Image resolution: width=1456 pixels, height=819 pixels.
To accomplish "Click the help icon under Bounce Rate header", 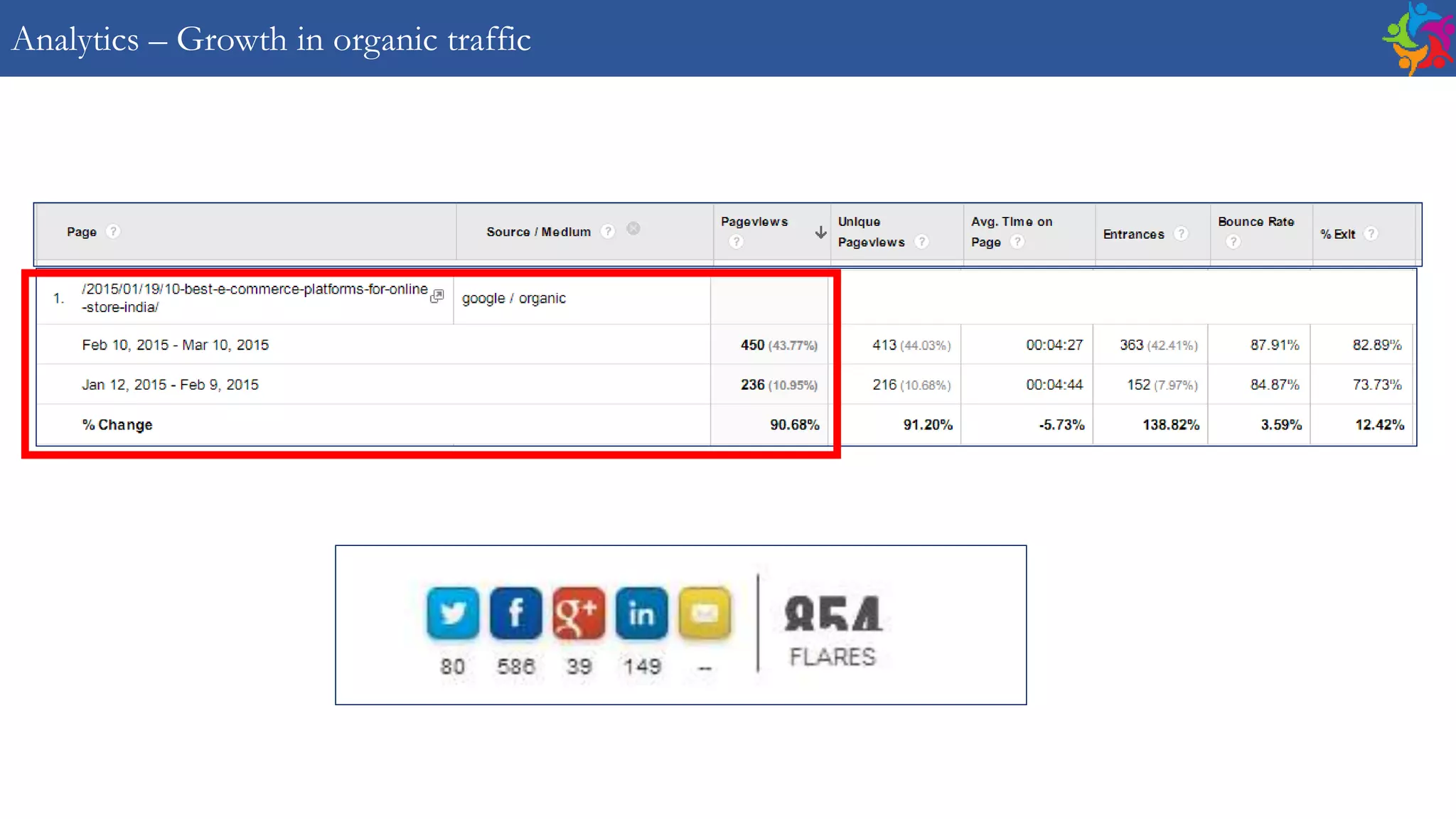I will point(1233,242).
